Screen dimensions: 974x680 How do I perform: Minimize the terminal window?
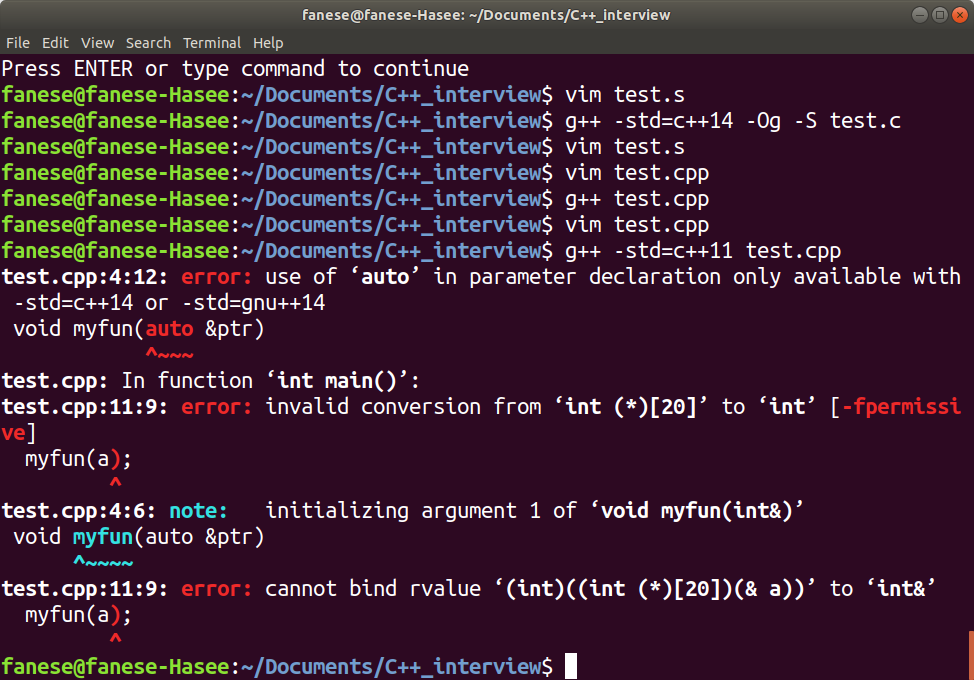click(x=920, y=14)
